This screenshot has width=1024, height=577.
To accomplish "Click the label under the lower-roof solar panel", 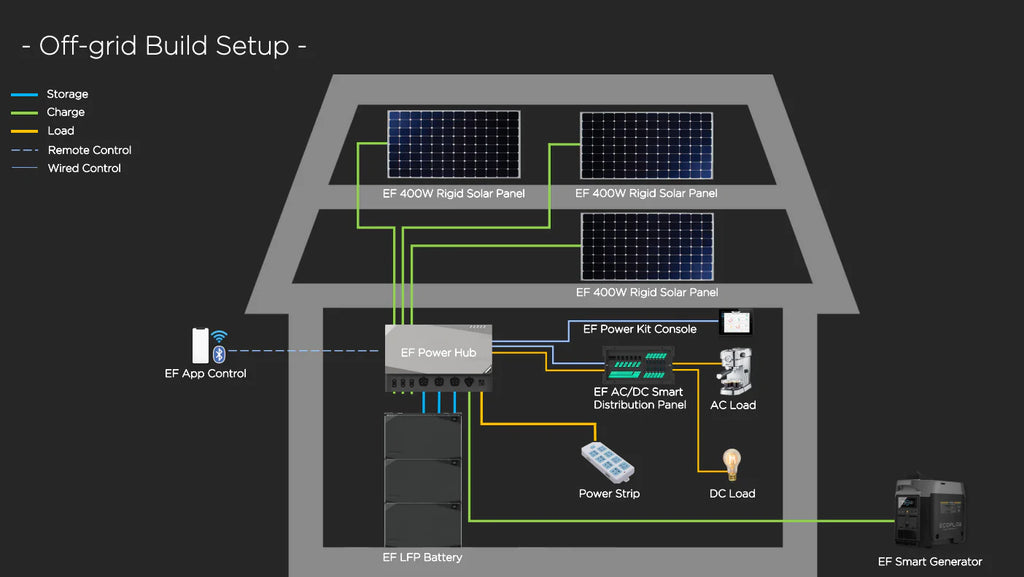I will pyautogui.click(x=647, y=292).
